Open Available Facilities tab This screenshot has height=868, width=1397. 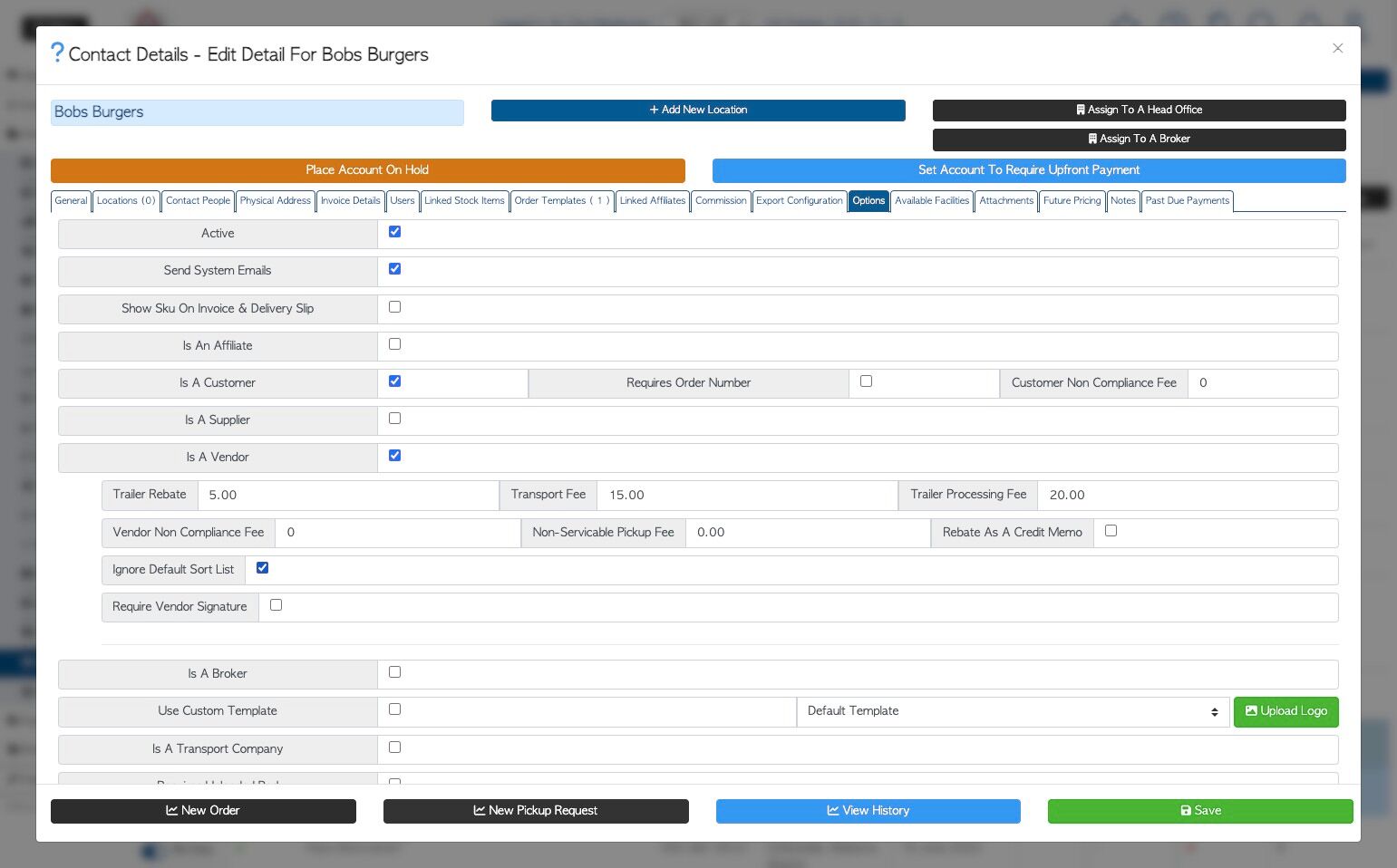tap(932, 201)
